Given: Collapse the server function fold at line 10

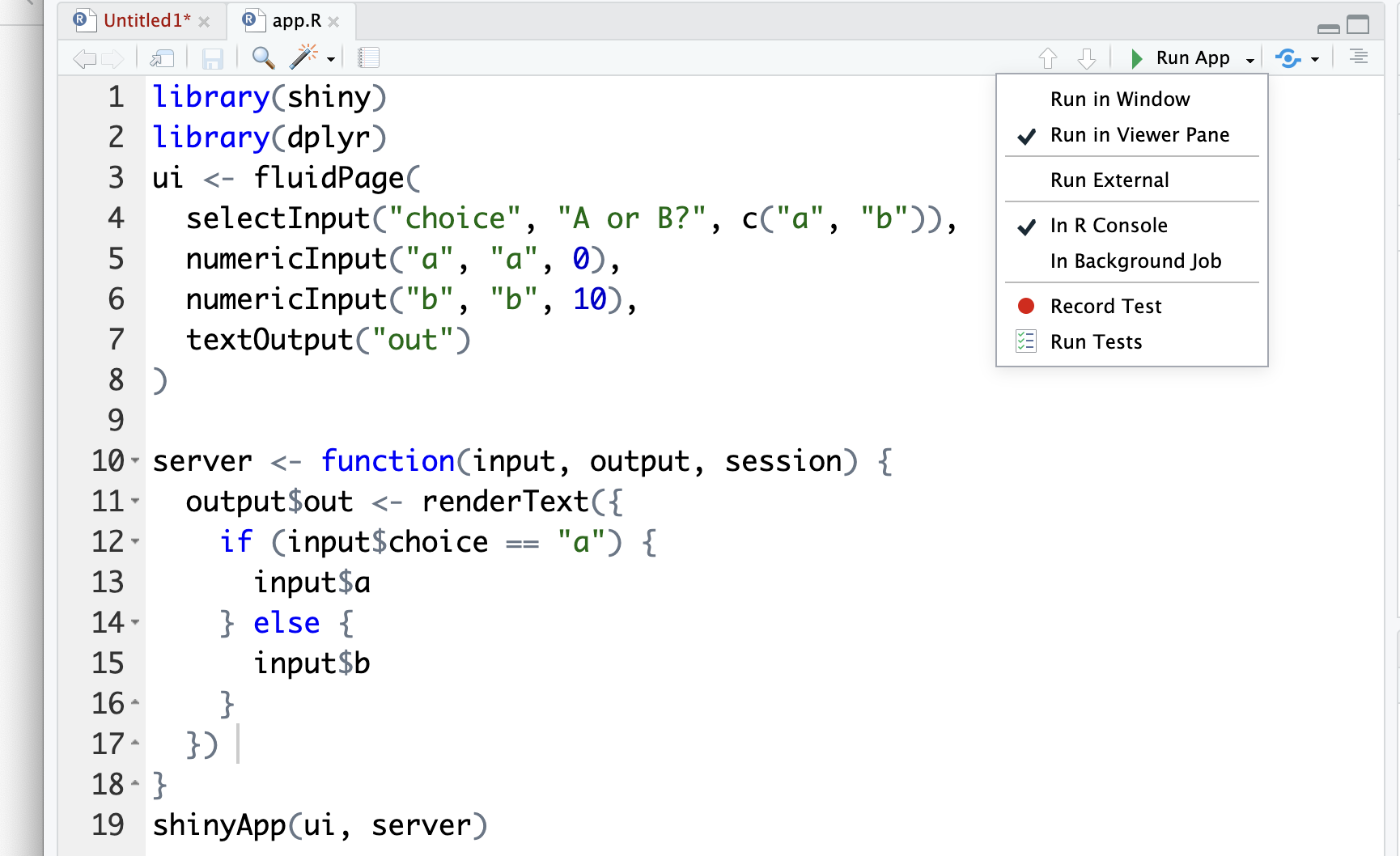Looking at the screenshot, I should coord(135,460).
